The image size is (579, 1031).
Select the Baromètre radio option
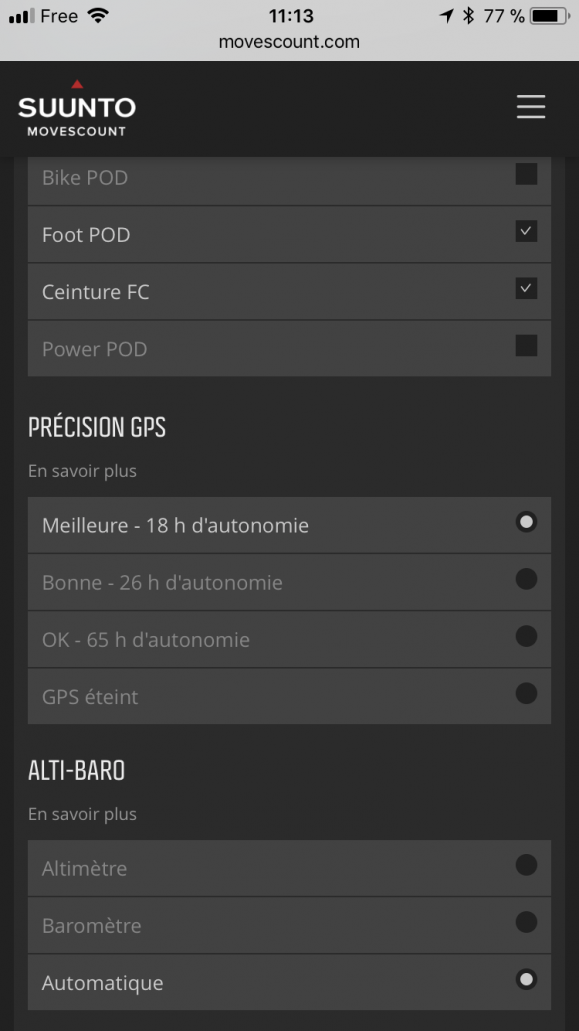tap(526, 923)
